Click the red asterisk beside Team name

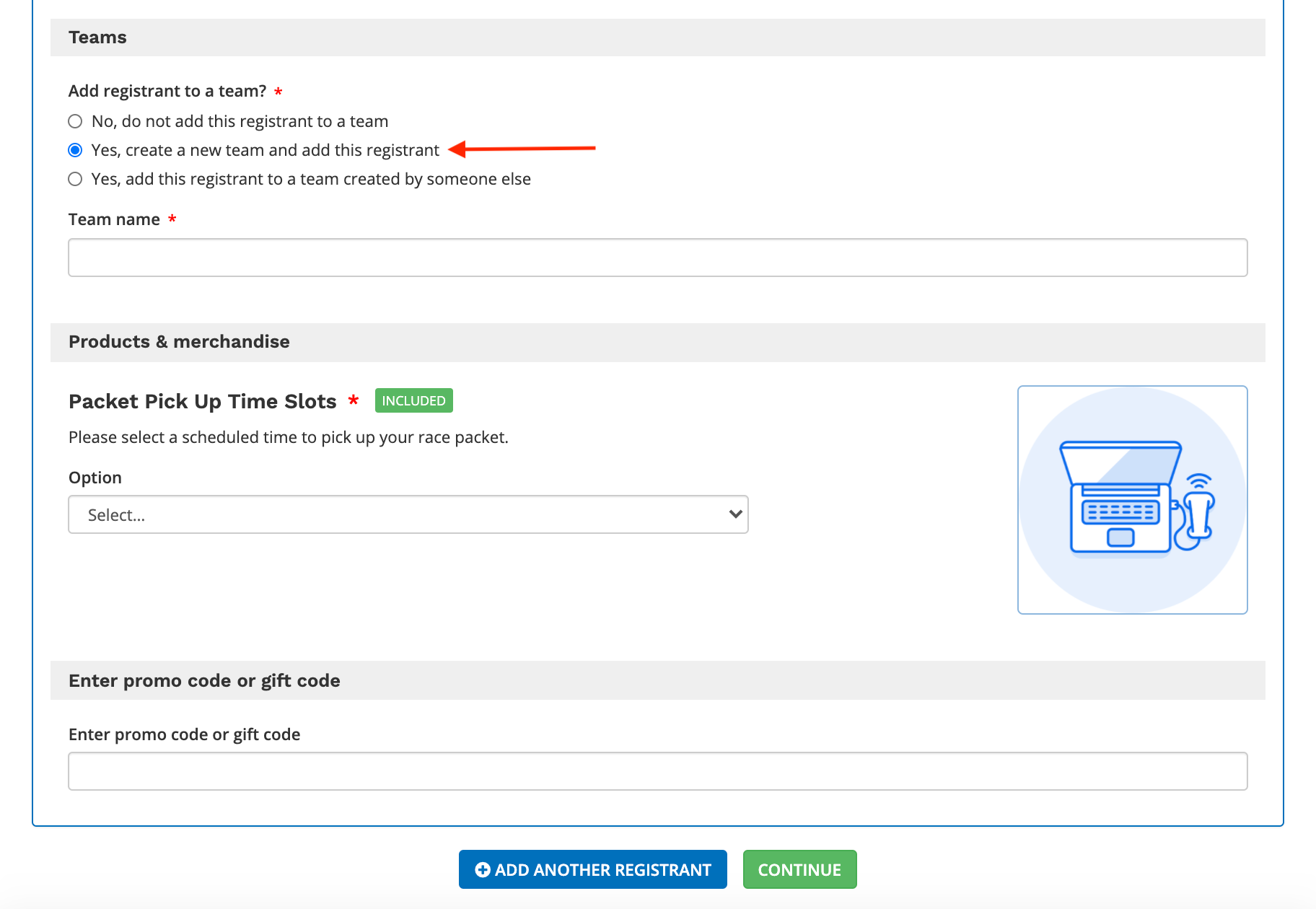172,219
